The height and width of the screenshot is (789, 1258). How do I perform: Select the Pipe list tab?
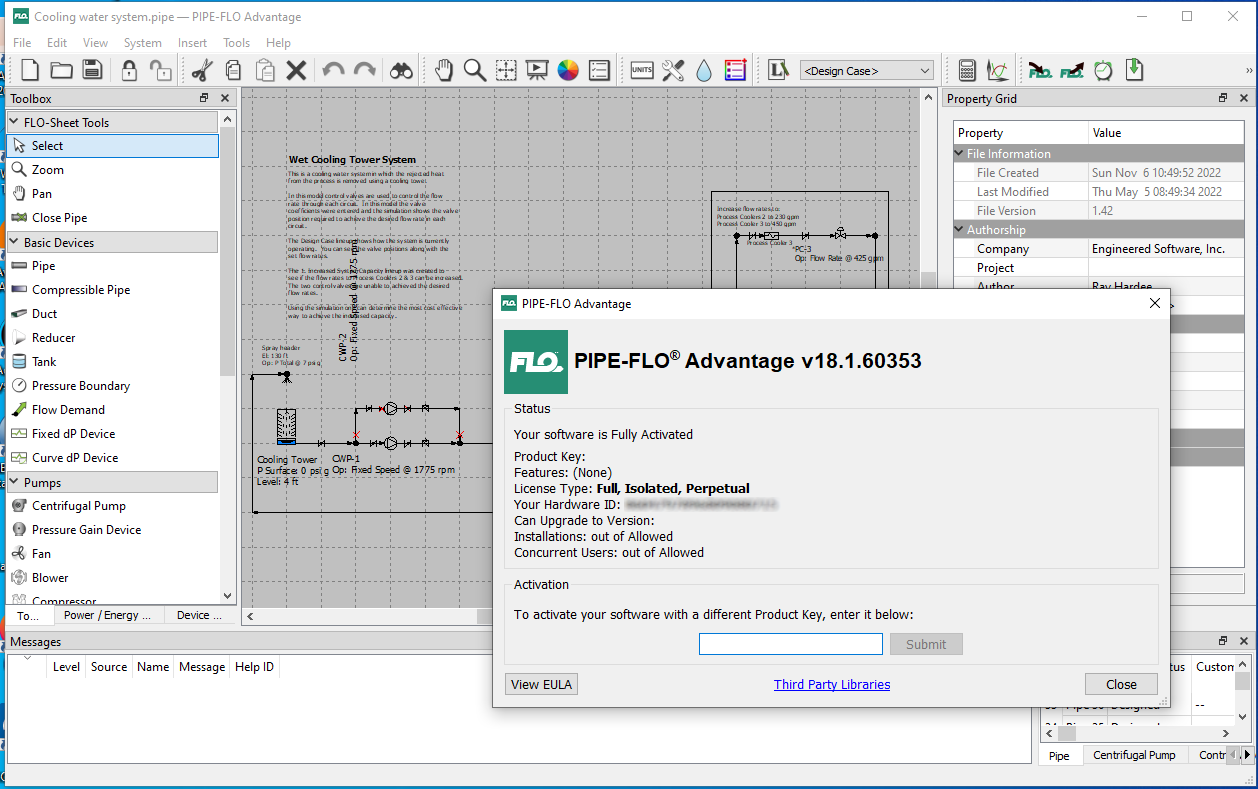[x=1059, y=756]
